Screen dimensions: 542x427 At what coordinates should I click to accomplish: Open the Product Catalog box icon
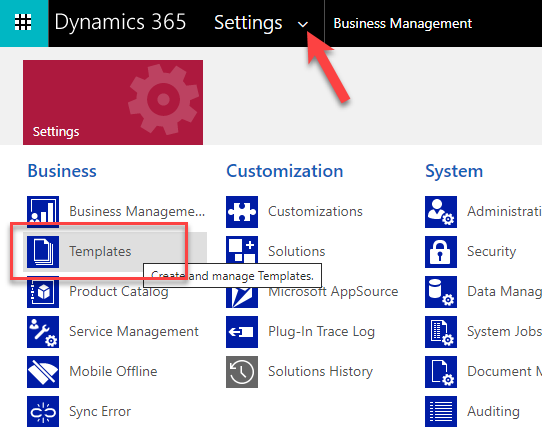click(43, 292)
